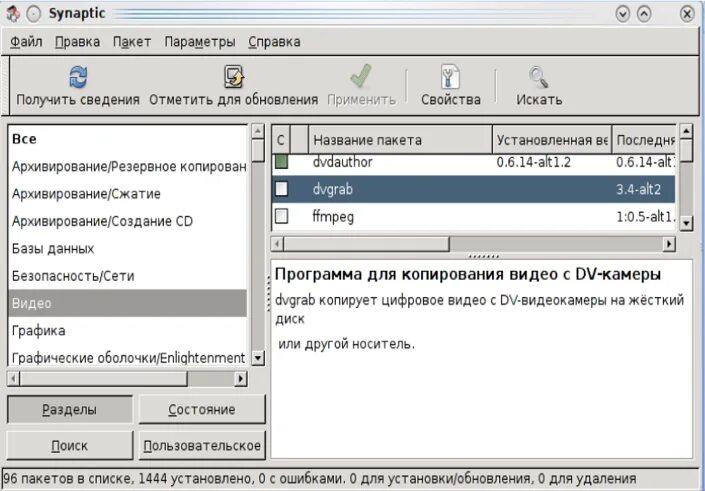Mark the checkbox for dvgrab package
This screenshot has width=705, height=491.
point(281,188)
